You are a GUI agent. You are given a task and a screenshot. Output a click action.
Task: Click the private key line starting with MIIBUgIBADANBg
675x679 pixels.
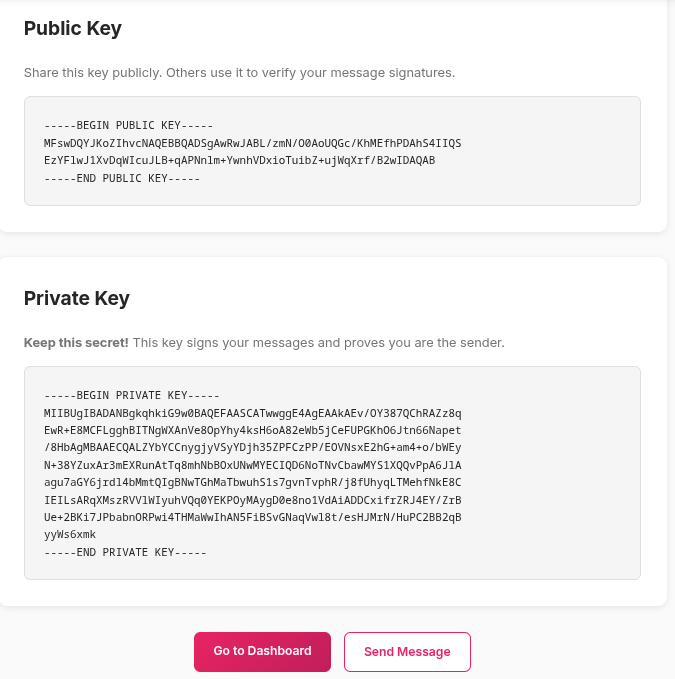[252, 413]
